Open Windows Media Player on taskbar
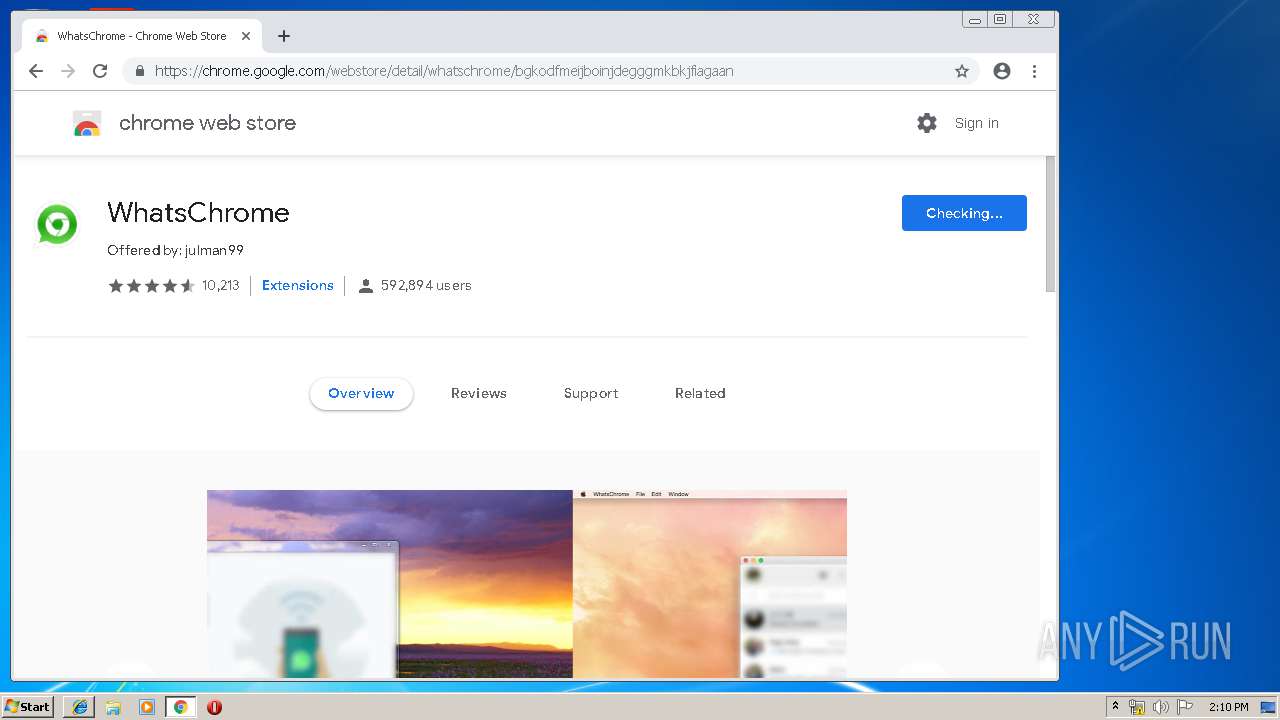This screenshot has width=1280, height=720. [147, 707]
